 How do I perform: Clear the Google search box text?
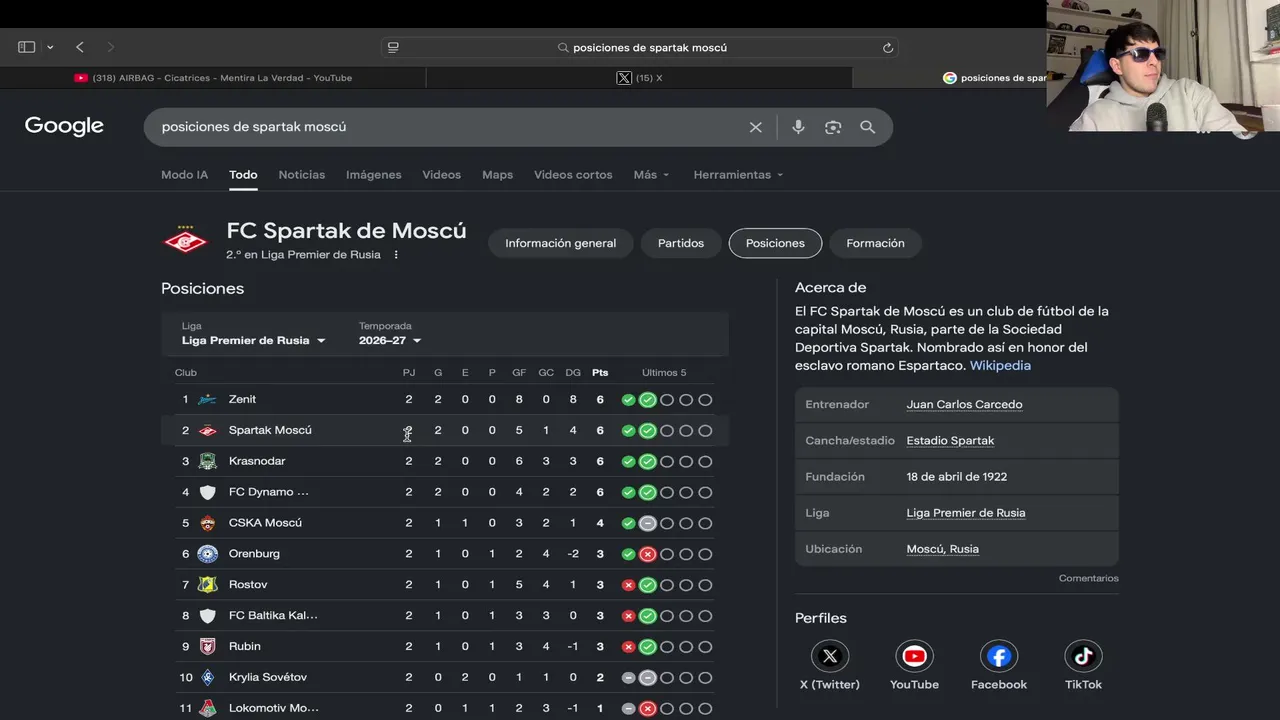(x=756, y=127)
